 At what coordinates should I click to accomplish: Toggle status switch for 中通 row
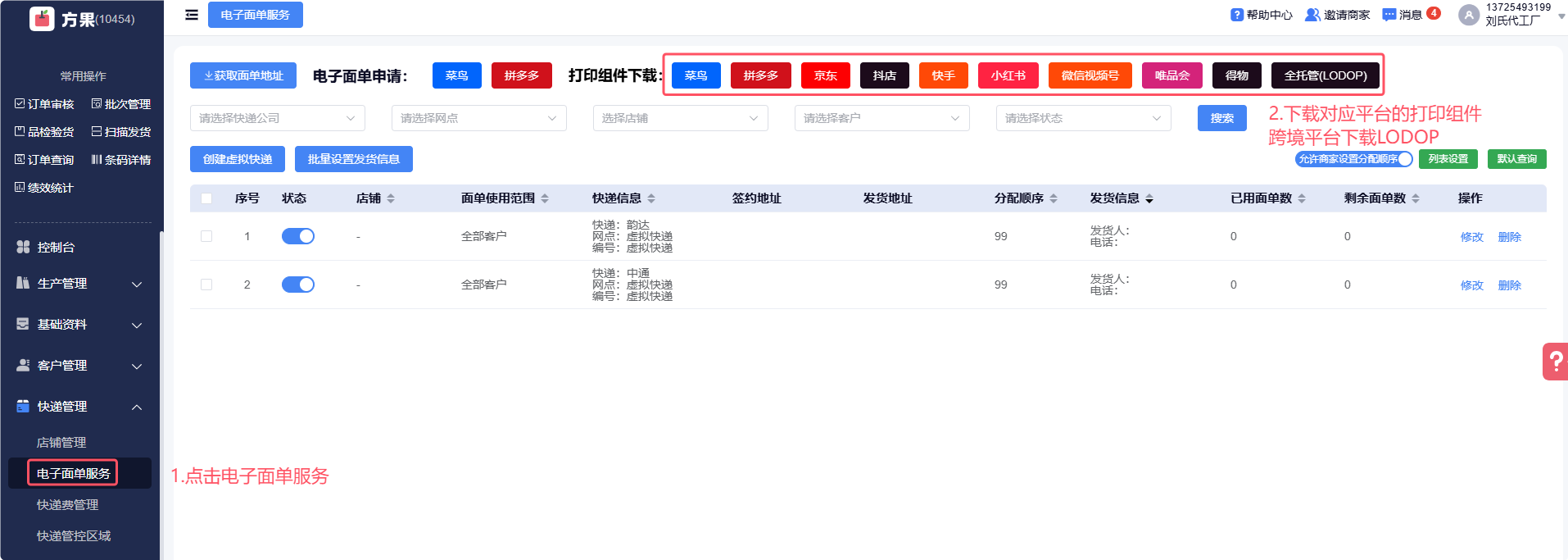coord(298,285)
